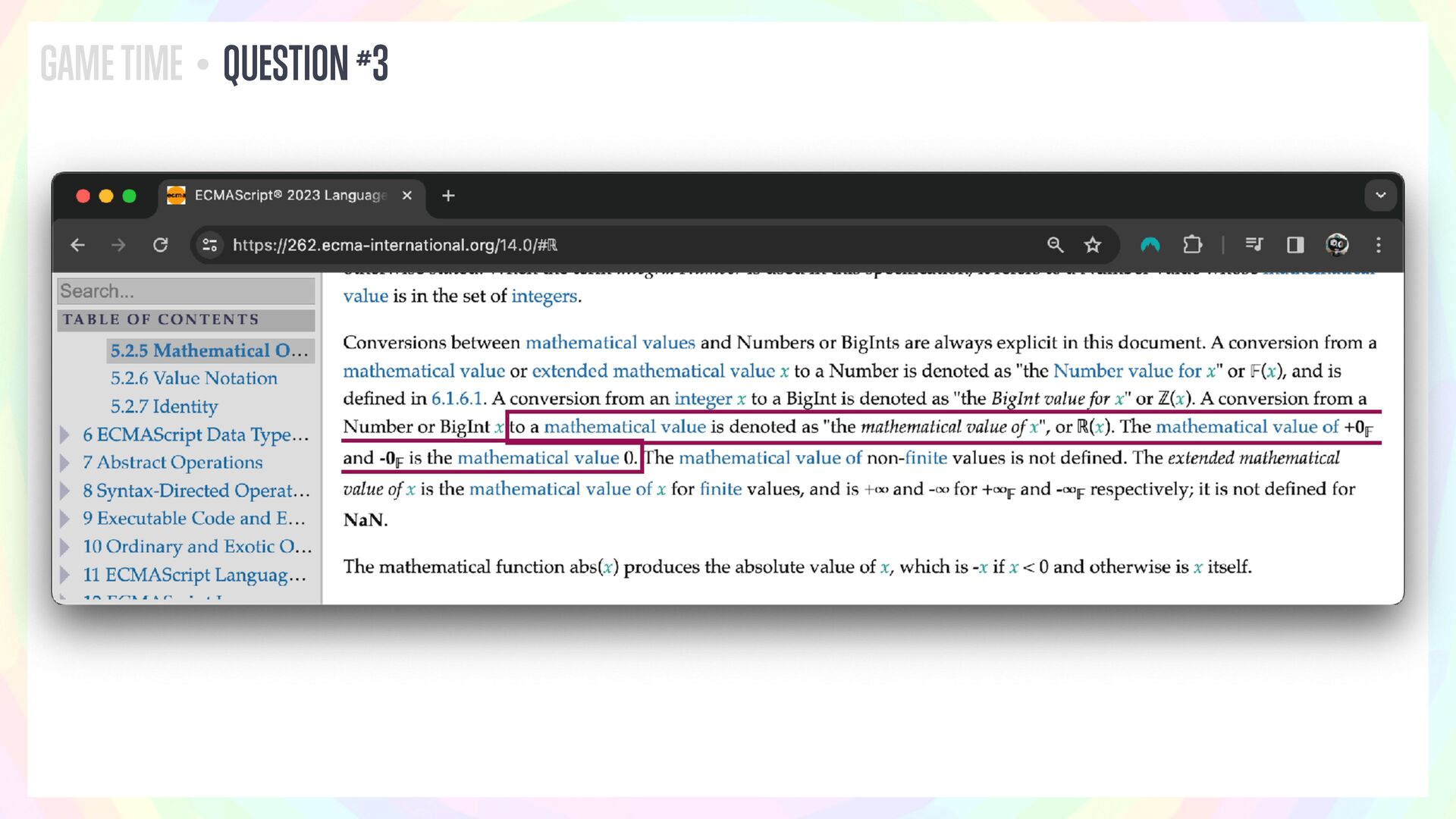
Task: Toggle the browser side panel
Action: 1295,245
